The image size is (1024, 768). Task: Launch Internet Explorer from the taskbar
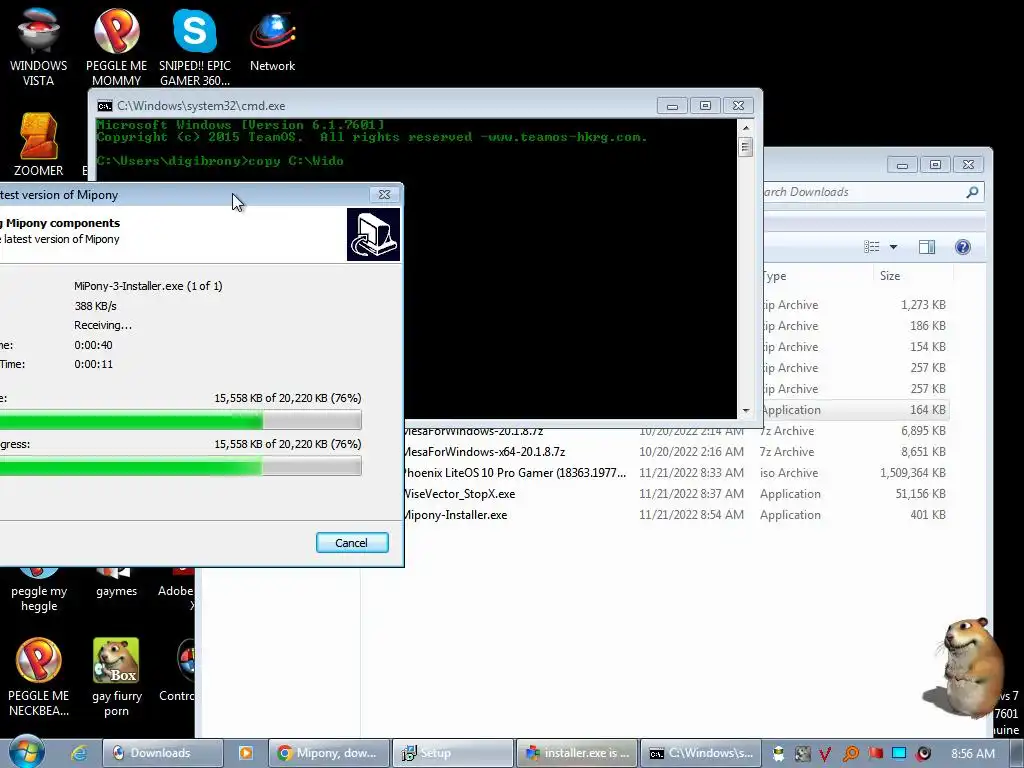coord(79,753)
